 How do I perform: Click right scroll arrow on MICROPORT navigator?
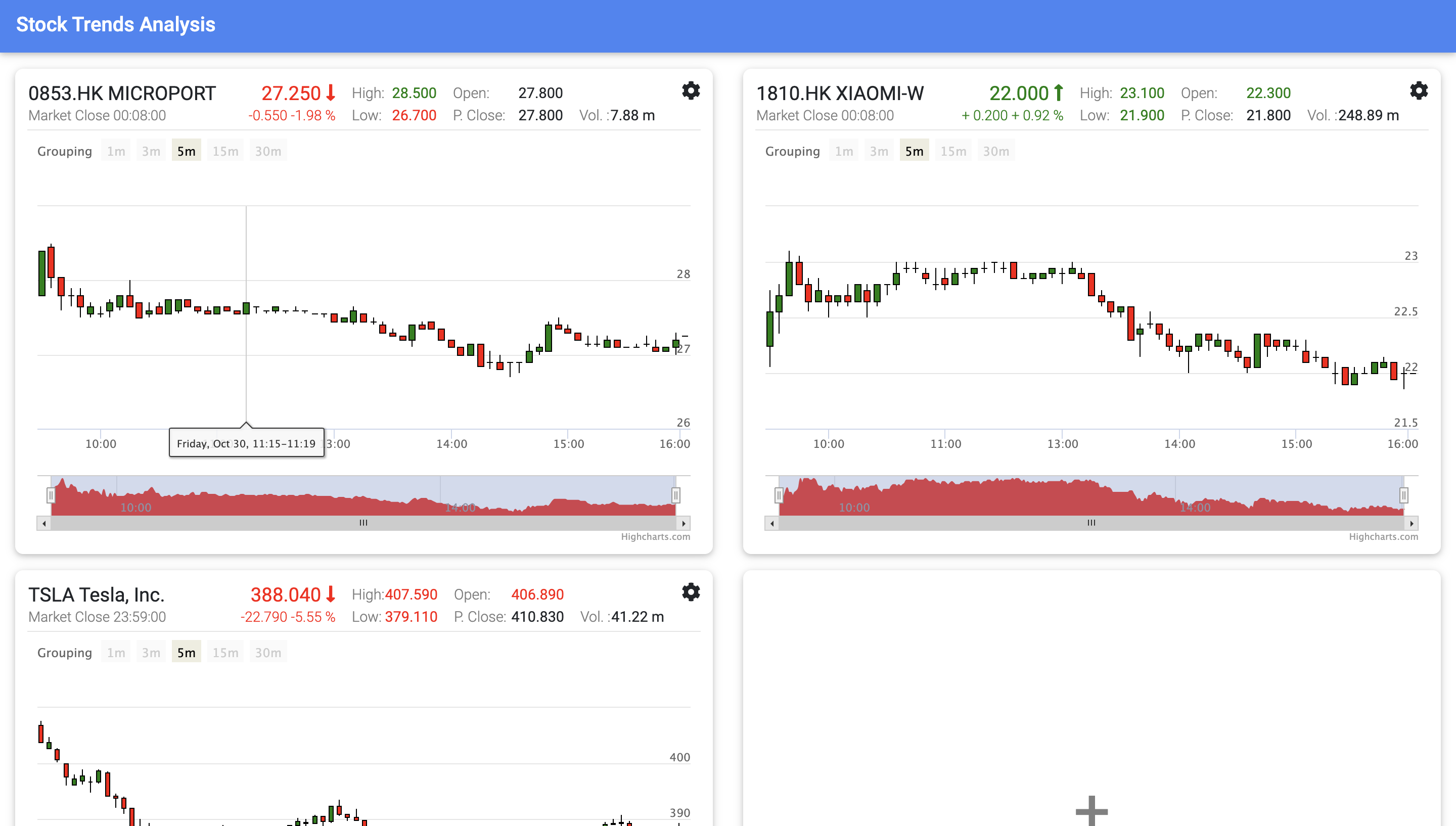coord(684,523)
